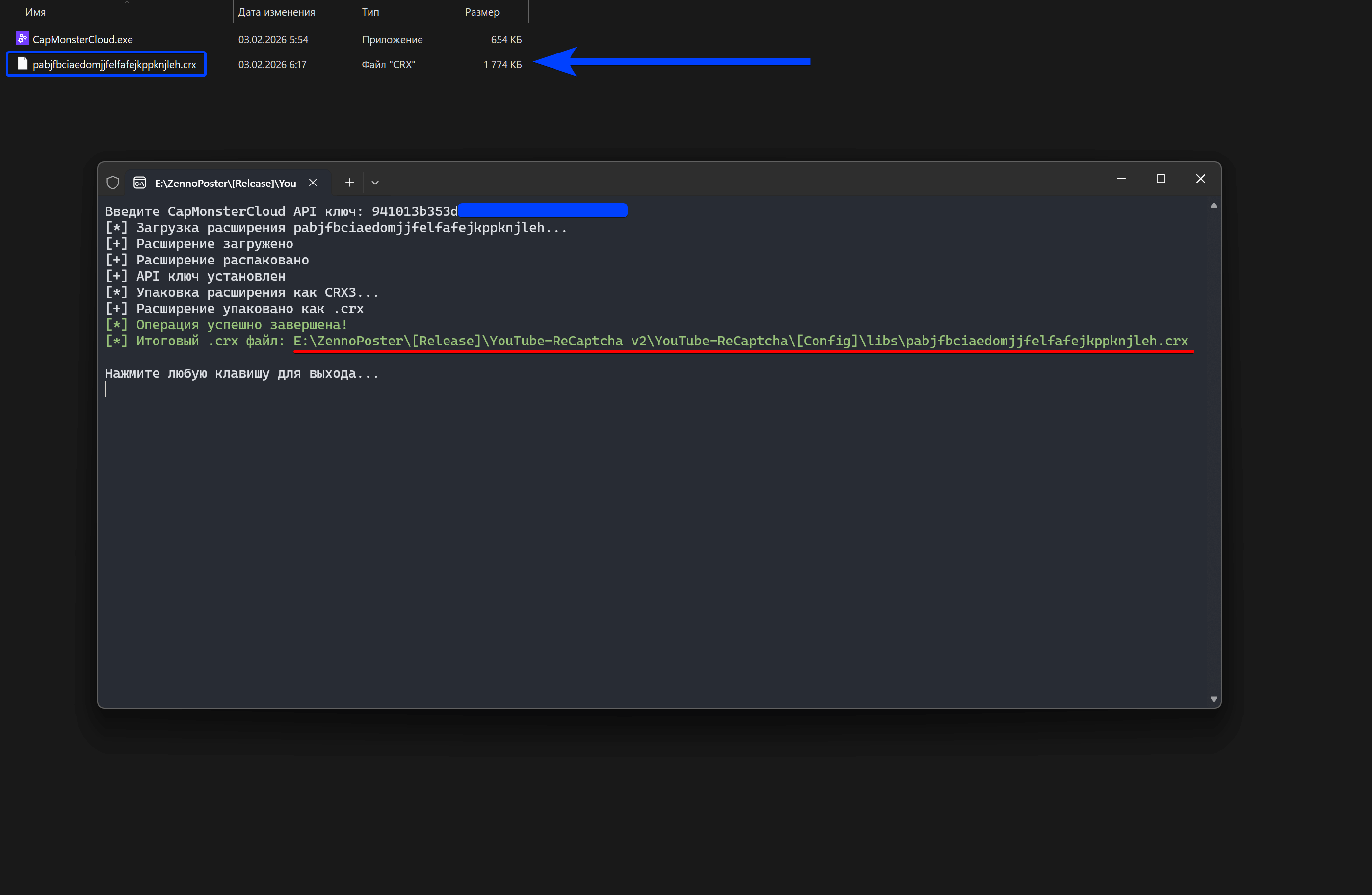This screenshot has width=1372, height=895.
Task: Sort files by the Размер column
Action: [482, 11]
